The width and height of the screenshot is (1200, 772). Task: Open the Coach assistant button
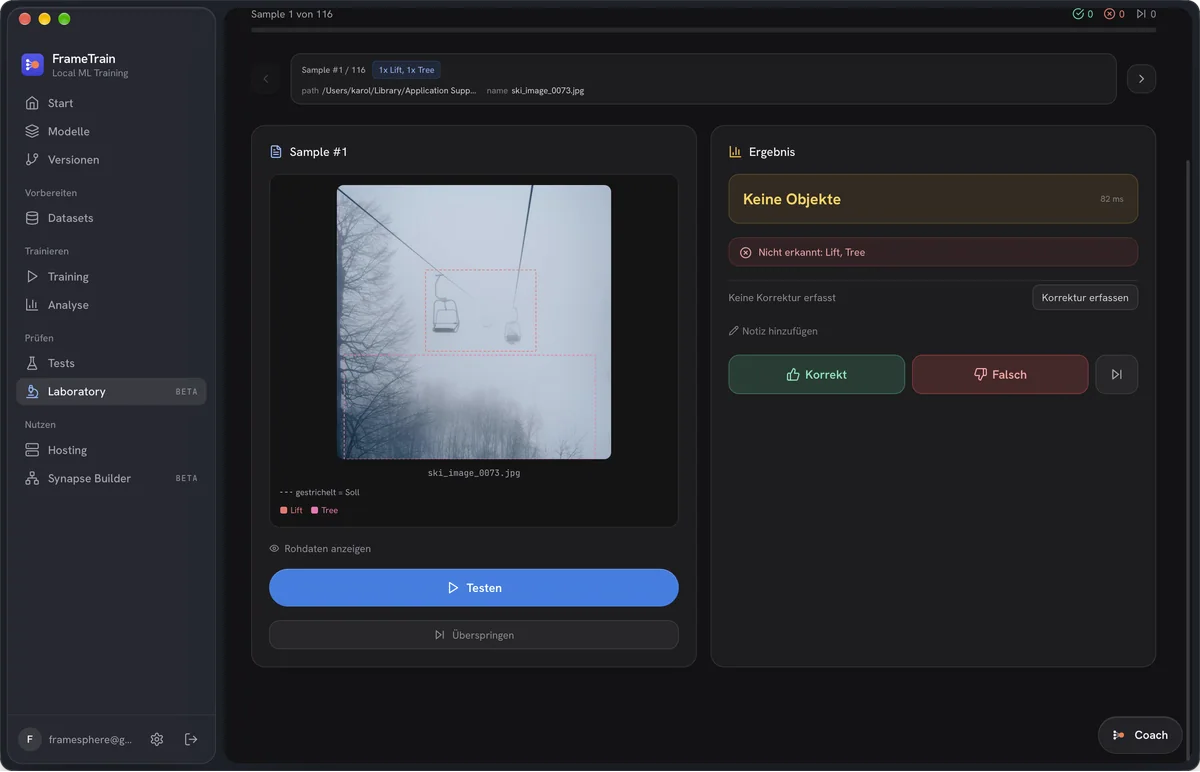click(1140, 735)
